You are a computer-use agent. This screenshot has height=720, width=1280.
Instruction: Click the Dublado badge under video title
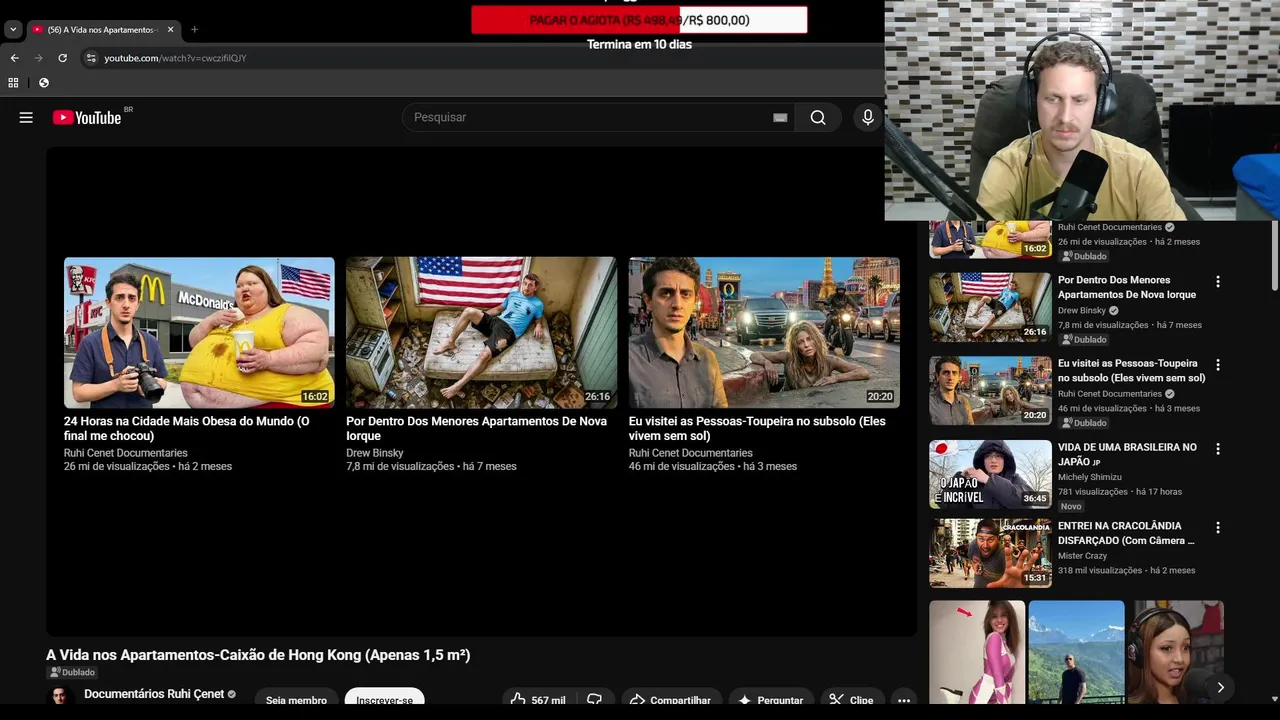(72, 672)
